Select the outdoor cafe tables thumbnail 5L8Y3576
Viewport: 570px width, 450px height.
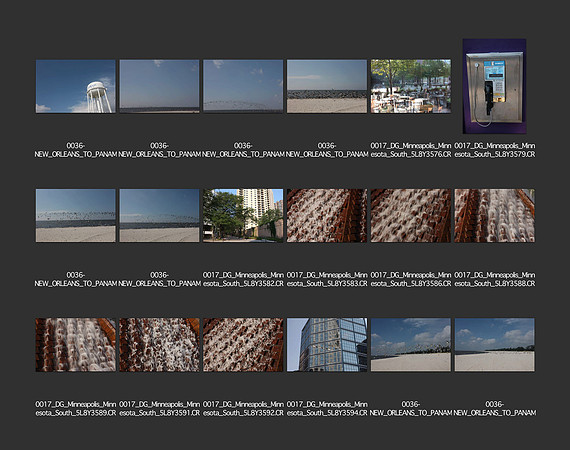click(411, 87)
